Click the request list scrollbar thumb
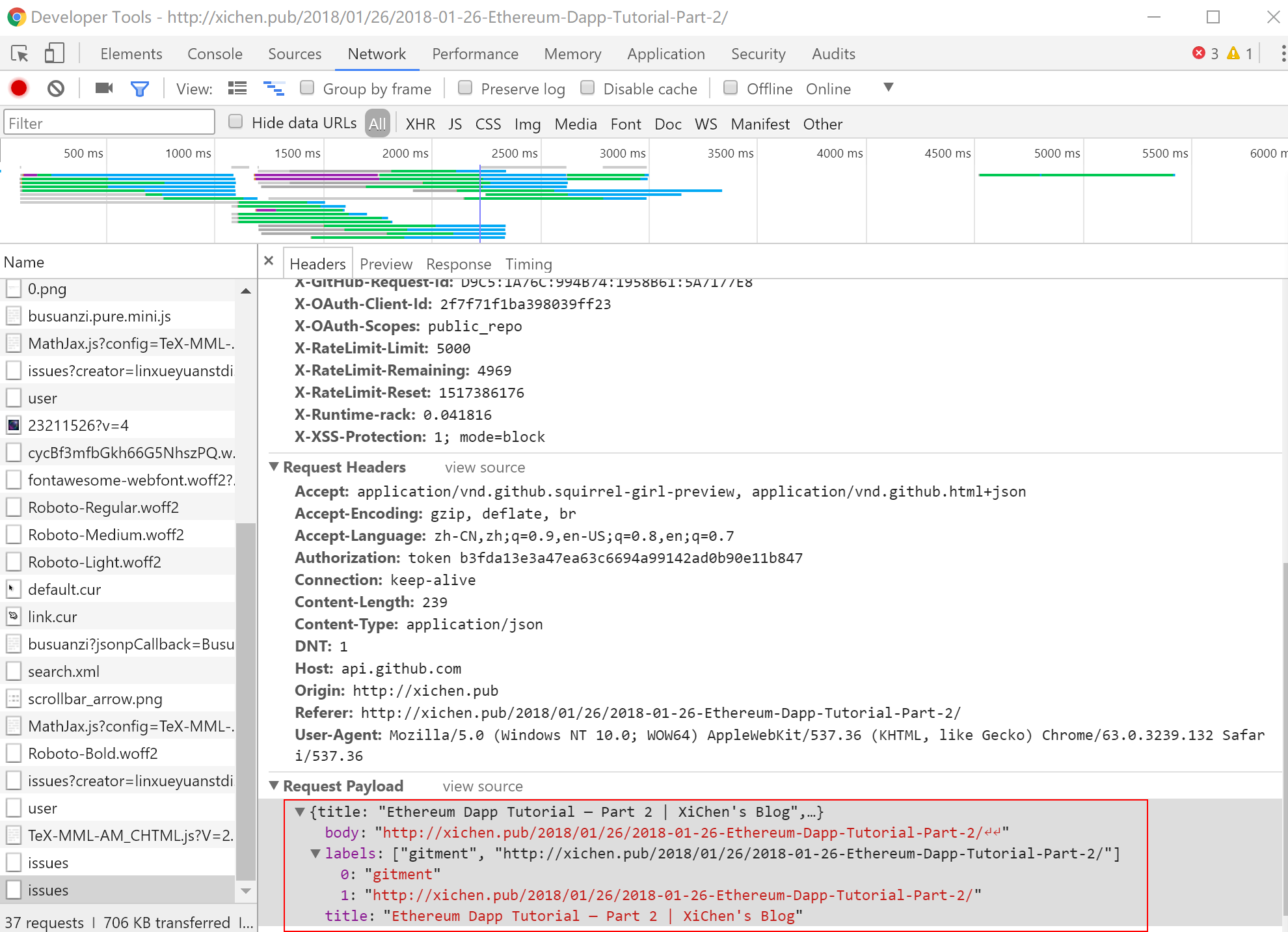Viewport: 1288px width, 932px height. [x=246, y=702]
